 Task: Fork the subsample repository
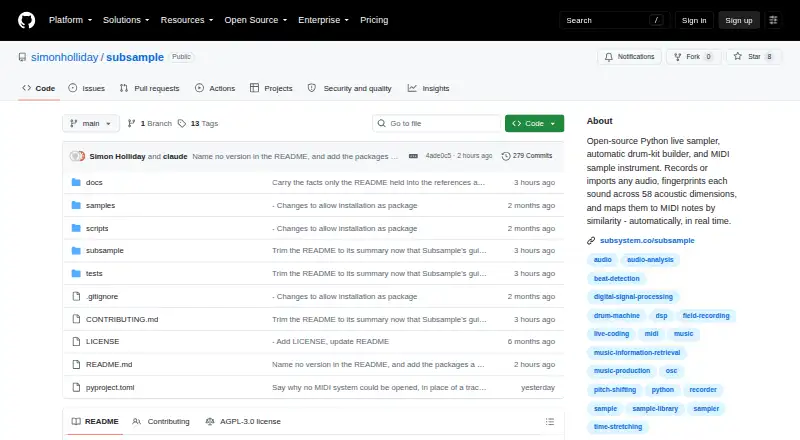tap(693, 57)
